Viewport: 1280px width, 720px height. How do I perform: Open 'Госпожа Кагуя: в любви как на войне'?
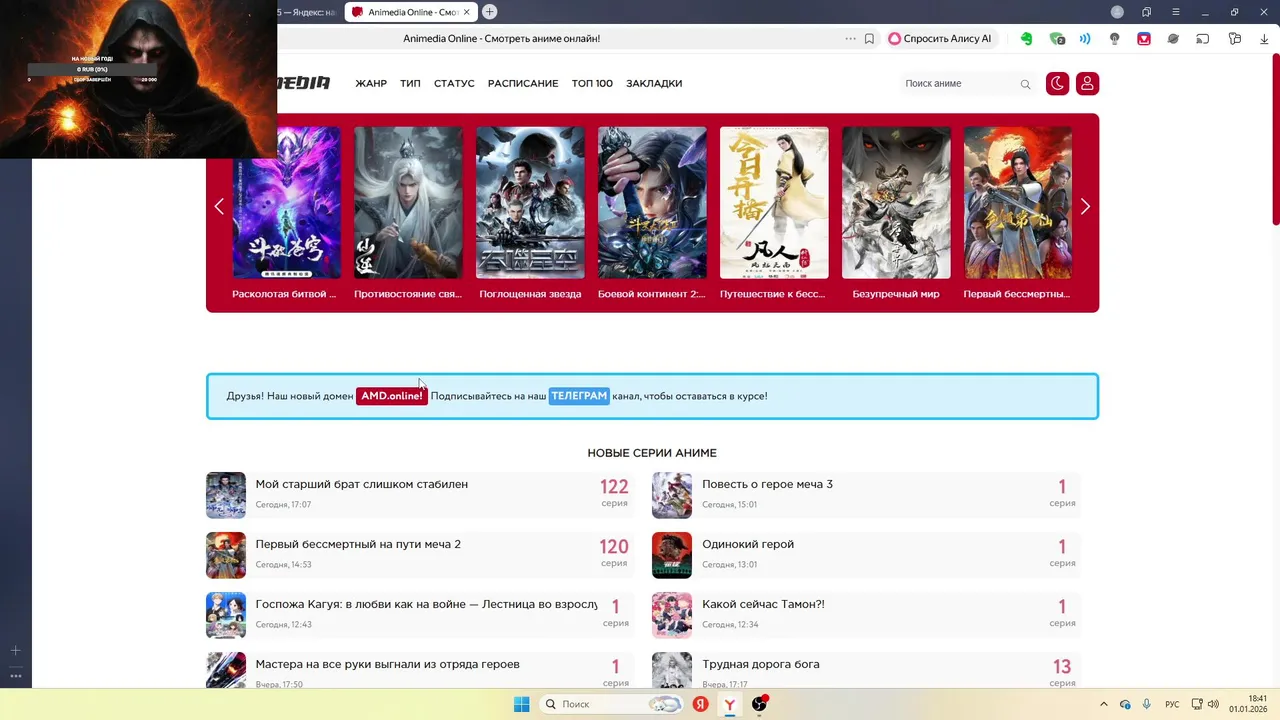point(426,604)
